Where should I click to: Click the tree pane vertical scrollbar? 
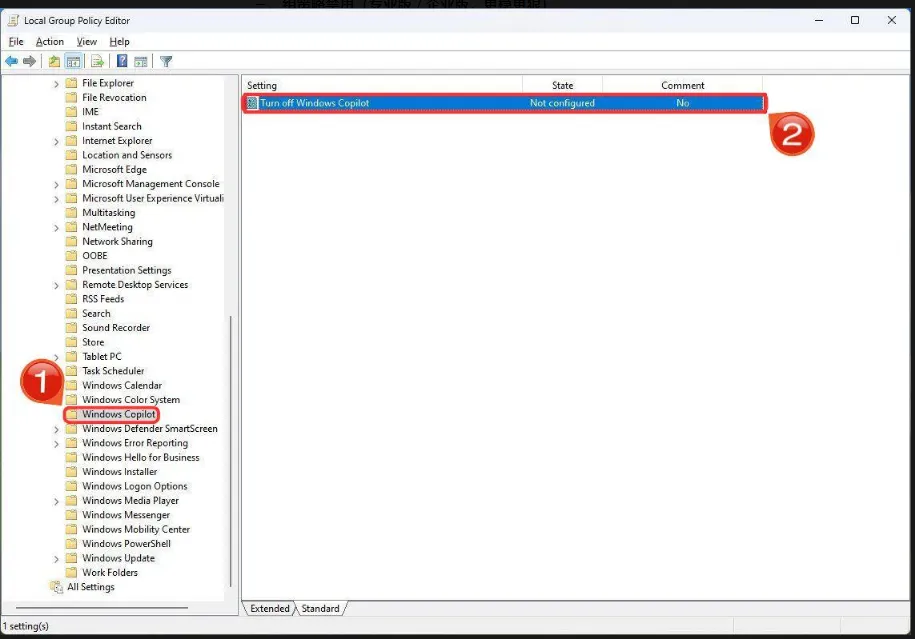(231, 451)
